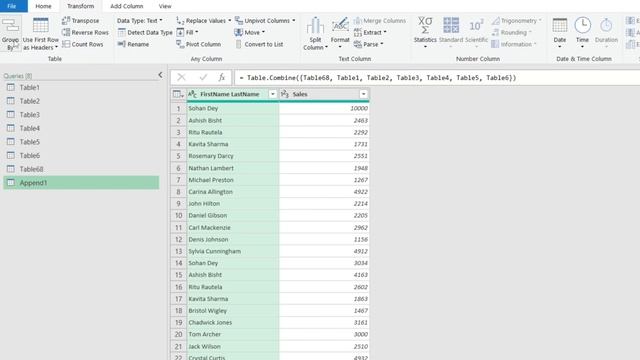The height and width of the screenshot is (360, 640).
Task: Click the cell Nathan Lambert
Action: tap(233, 168)
